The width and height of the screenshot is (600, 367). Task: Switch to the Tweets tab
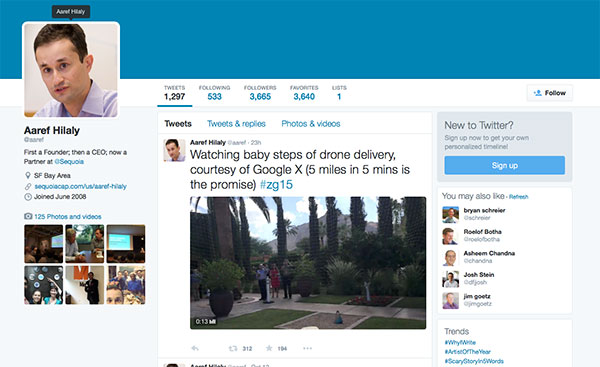click(178, 124)
